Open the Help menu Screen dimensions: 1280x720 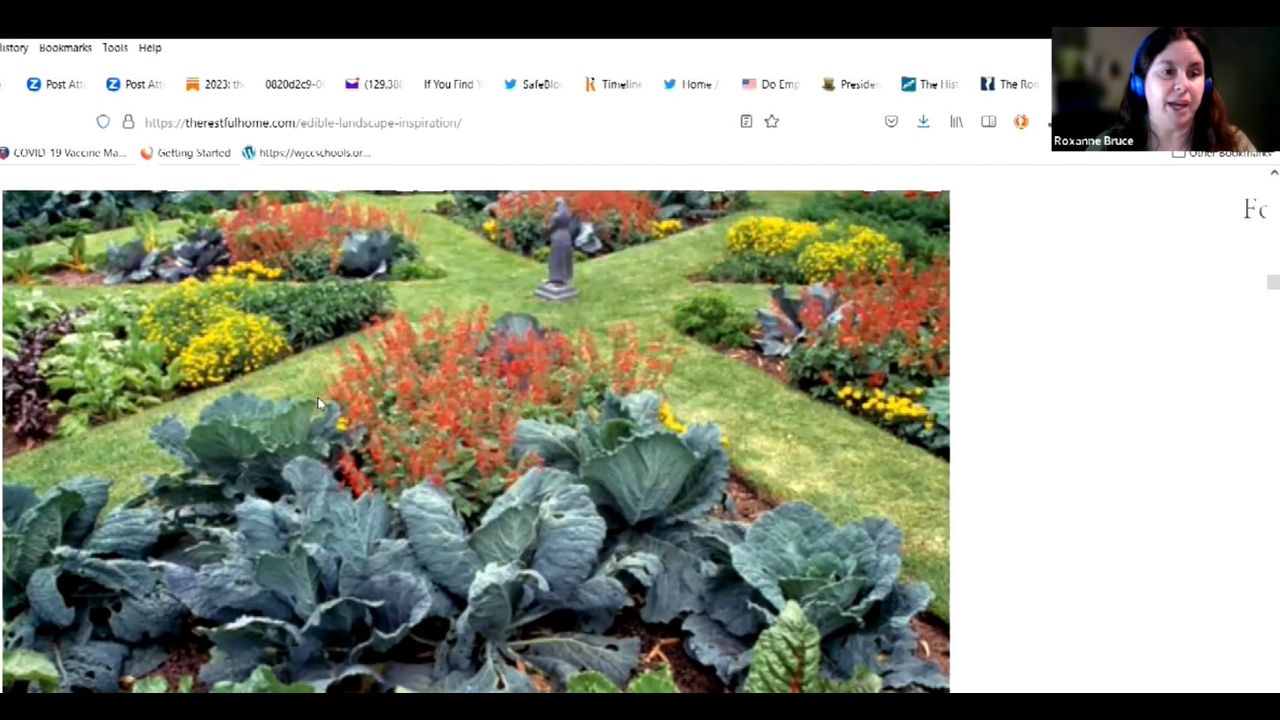point(150,48)
